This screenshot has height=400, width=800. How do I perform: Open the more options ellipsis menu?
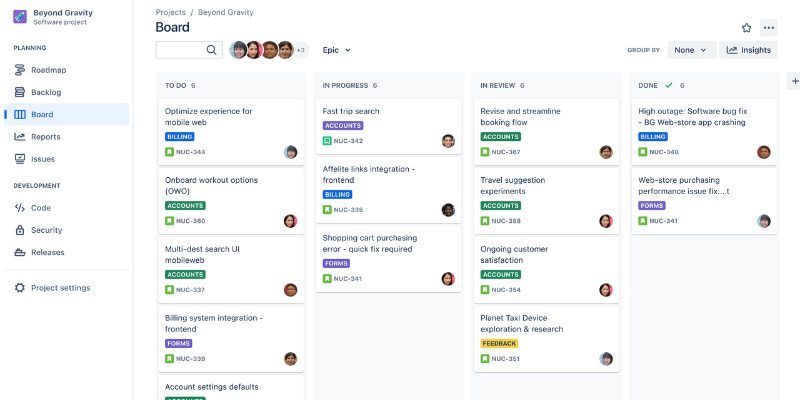pos(768,28)
